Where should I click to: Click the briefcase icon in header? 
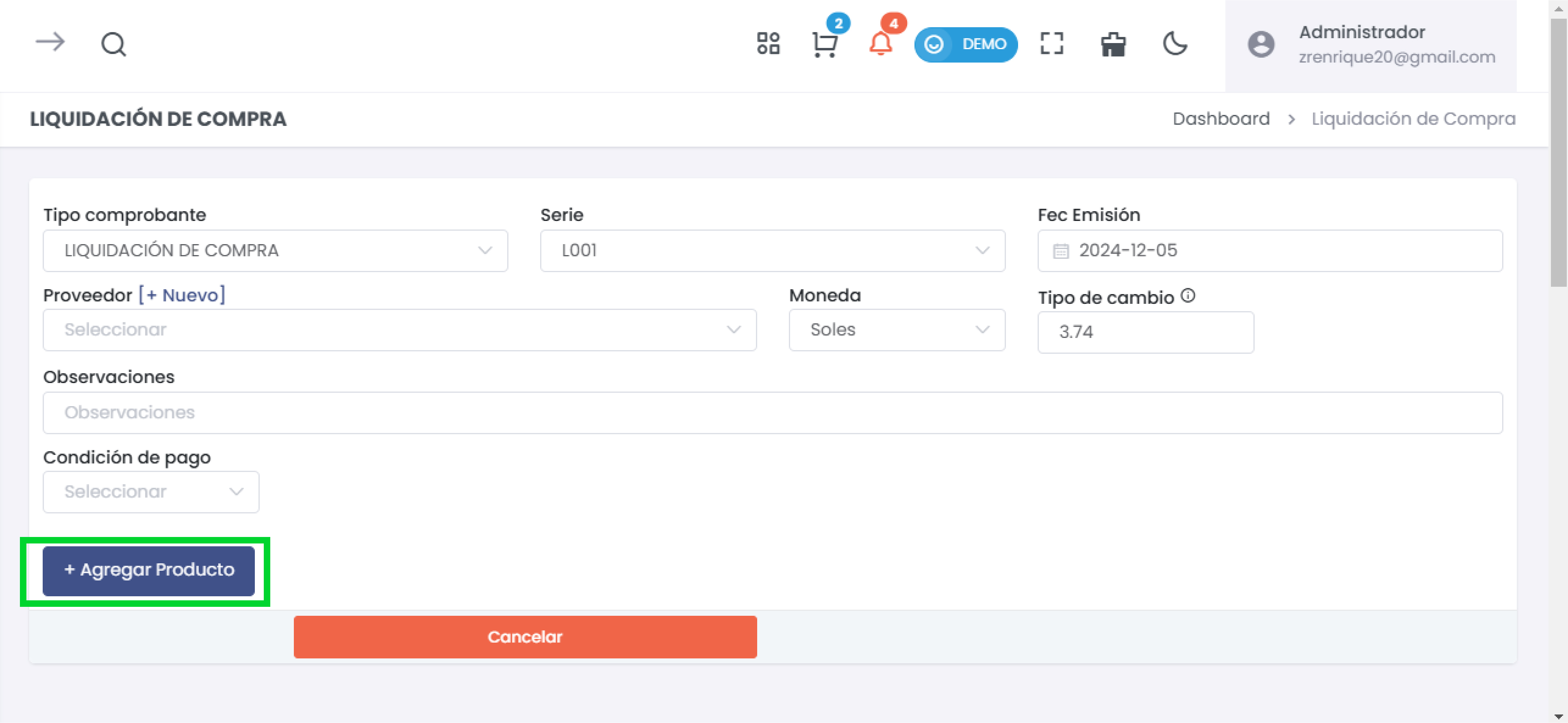tap(1113, 44)
